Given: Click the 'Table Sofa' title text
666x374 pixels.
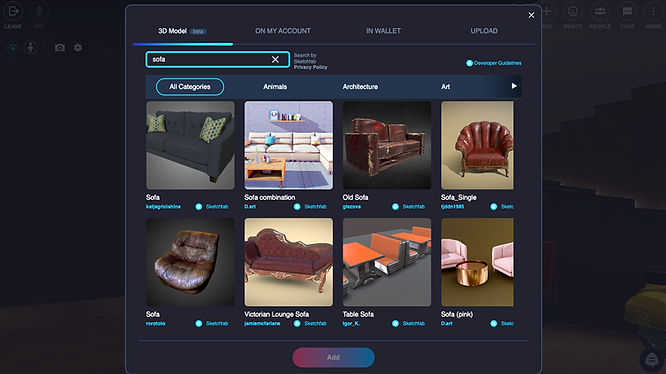Looking at the screenshot, I should point(358,315).
